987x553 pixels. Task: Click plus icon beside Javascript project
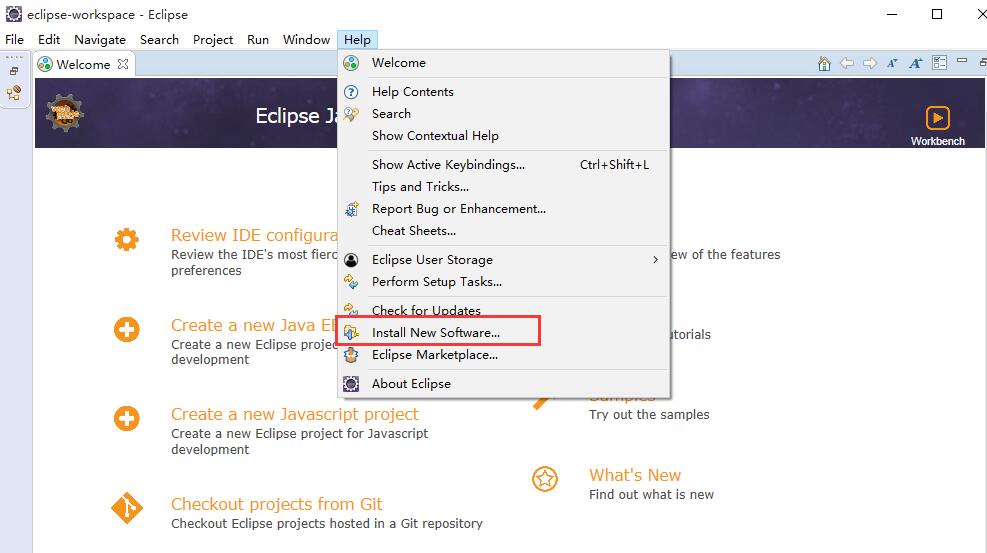(x=127, y=419)
